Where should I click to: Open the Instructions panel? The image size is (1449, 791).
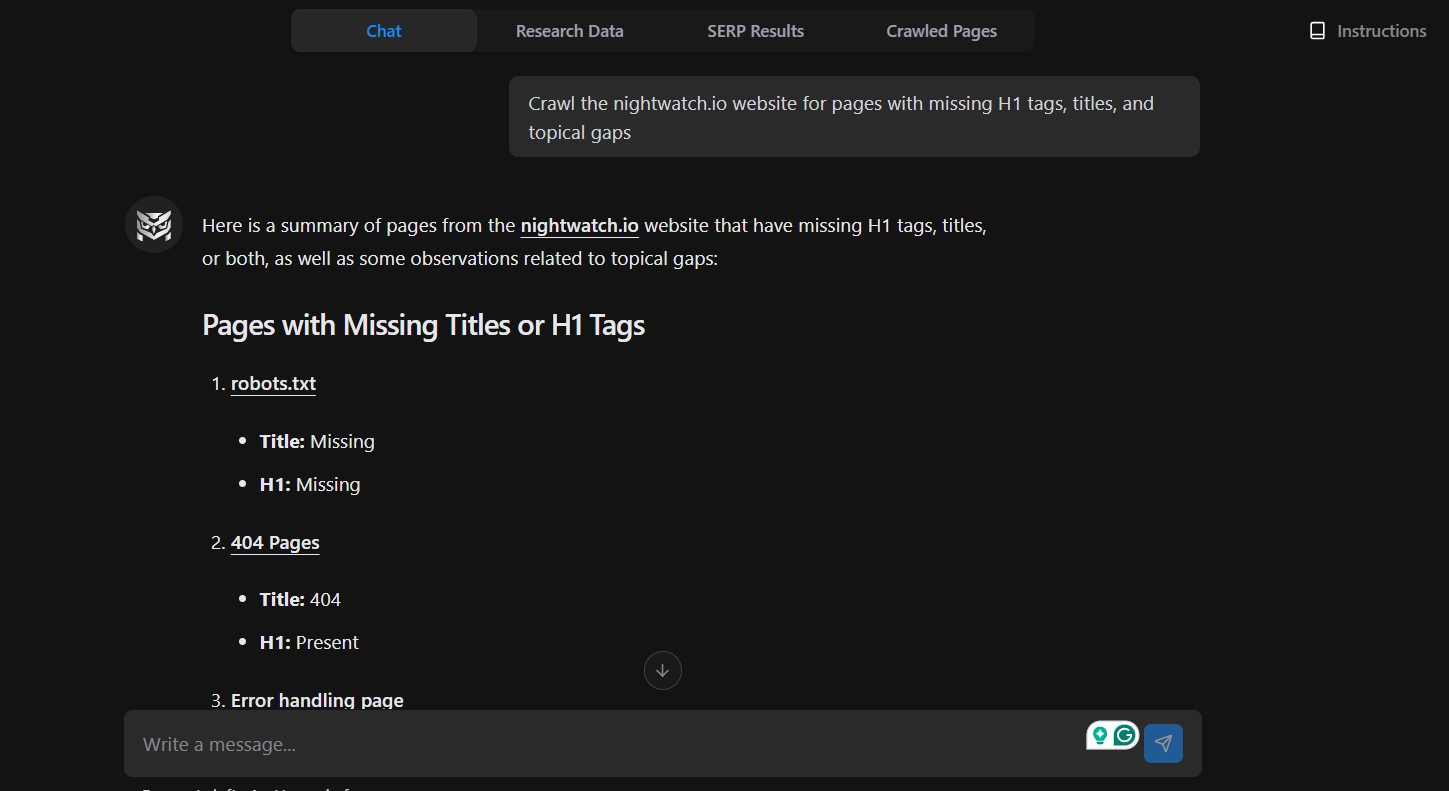(1367, 31)
